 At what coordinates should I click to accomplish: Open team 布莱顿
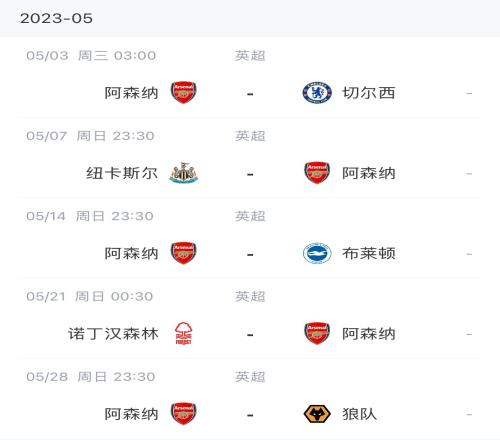pos(369,254)
